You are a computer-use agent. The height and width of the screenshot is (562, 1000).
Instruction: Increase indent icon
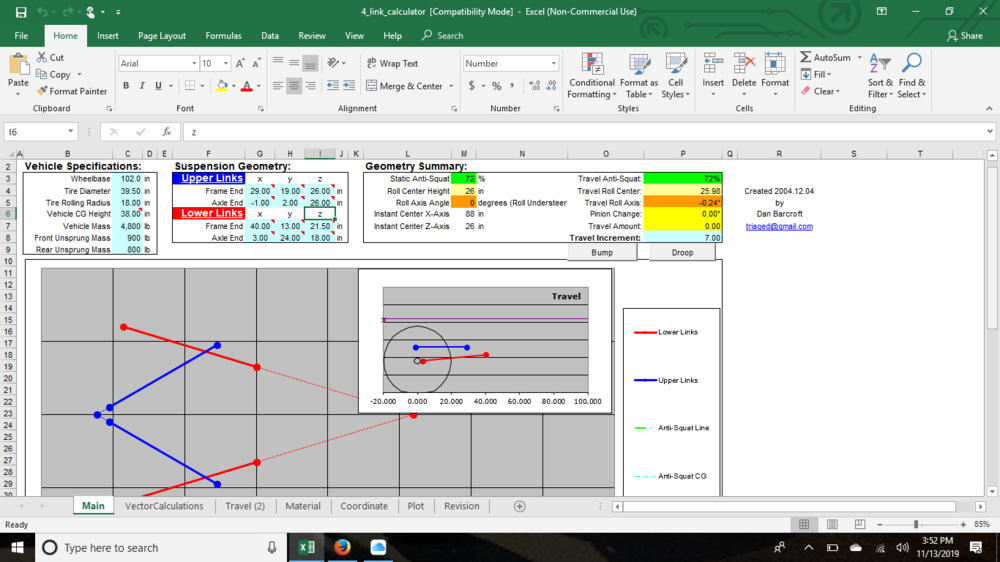pyautogui.click(x=349, y=85)
